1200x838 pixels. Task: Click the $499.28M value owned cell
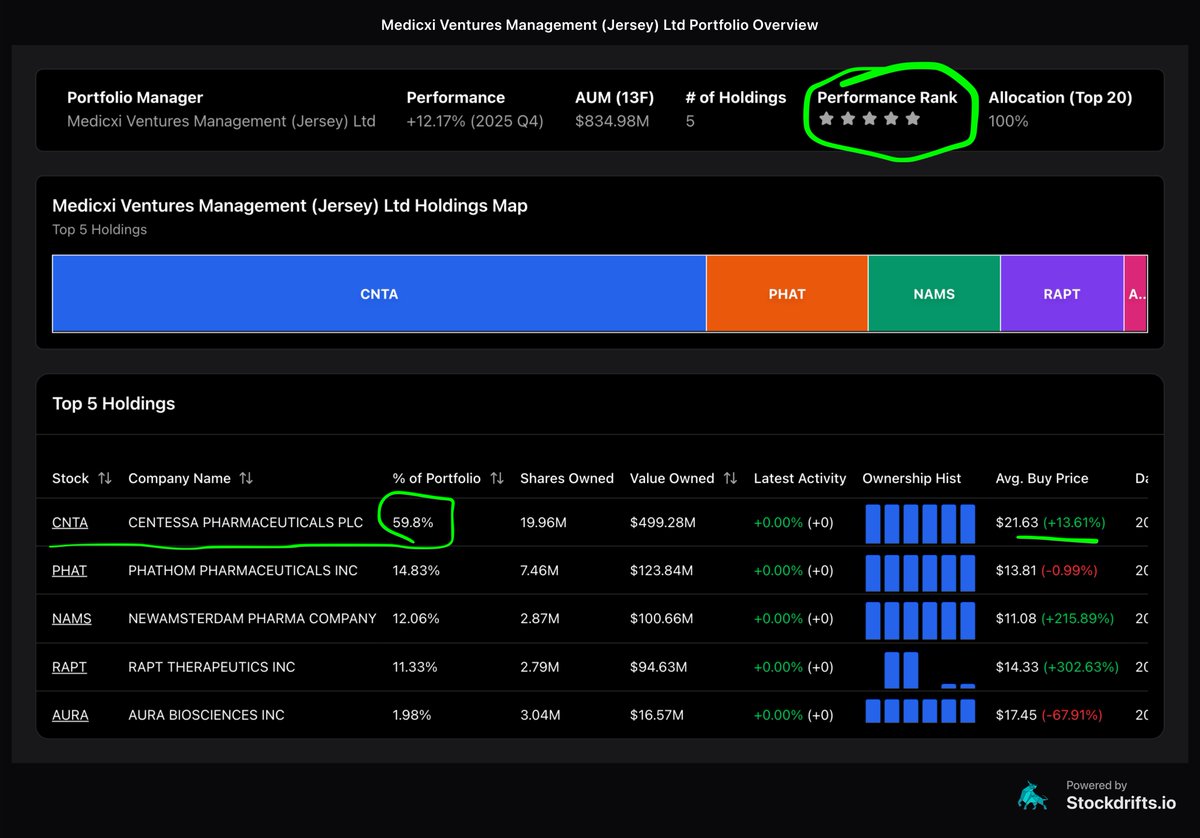(663, 522)
